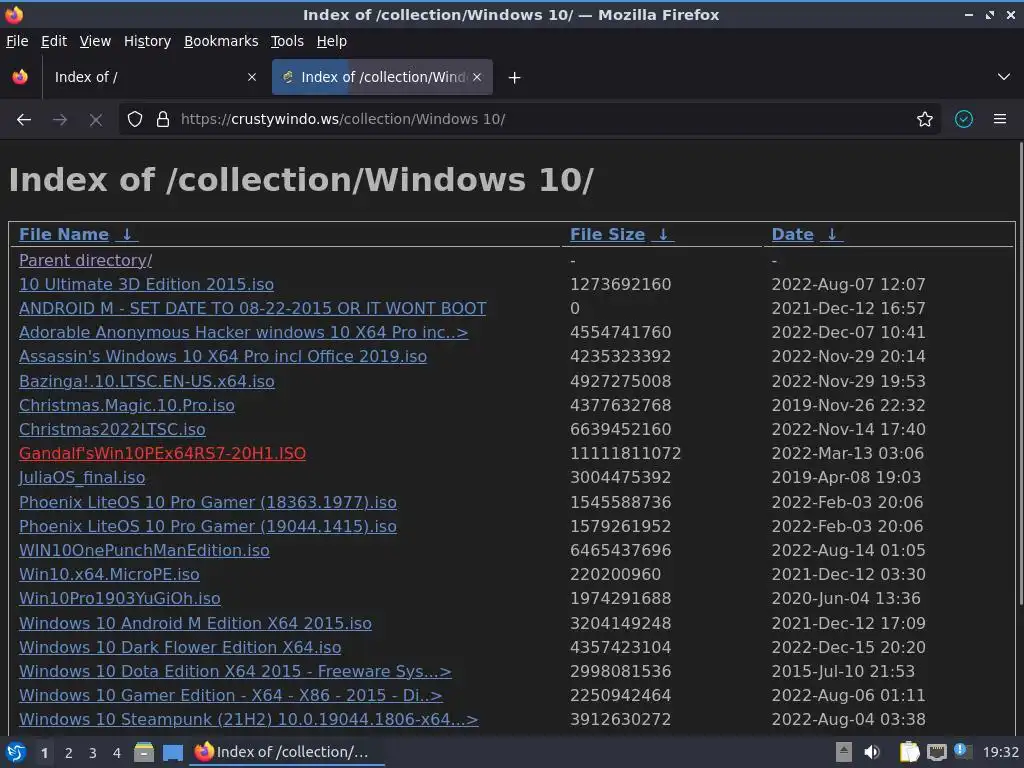The image size is (1024, 768).
Task: Download WIN10OnePunchManEdition.iso
Action: coord(144,551)
